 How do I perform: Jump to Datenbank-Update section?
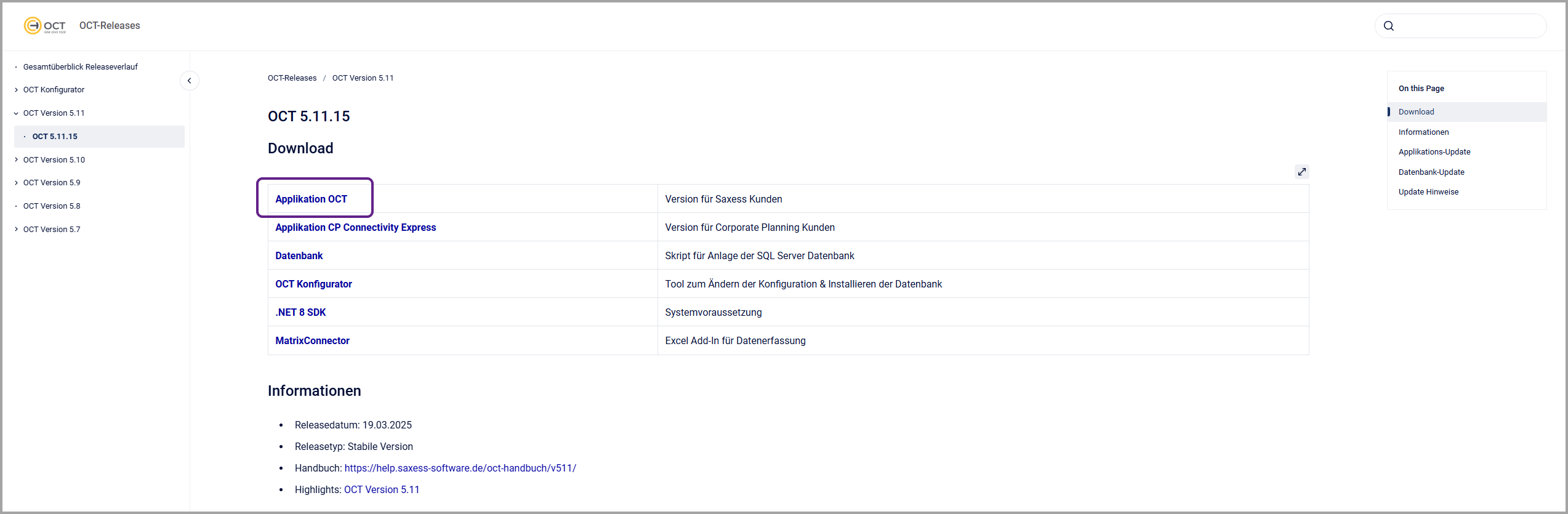coord(1431,172)
